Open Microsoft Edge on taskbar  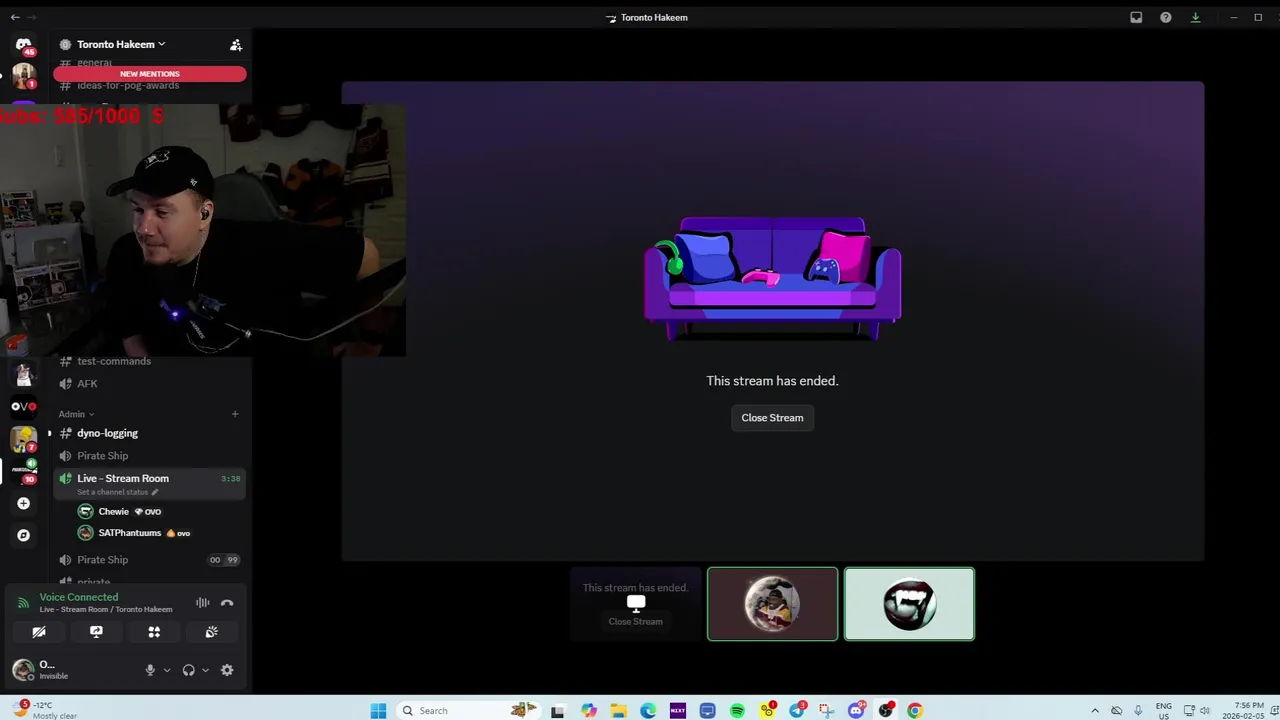648,711
